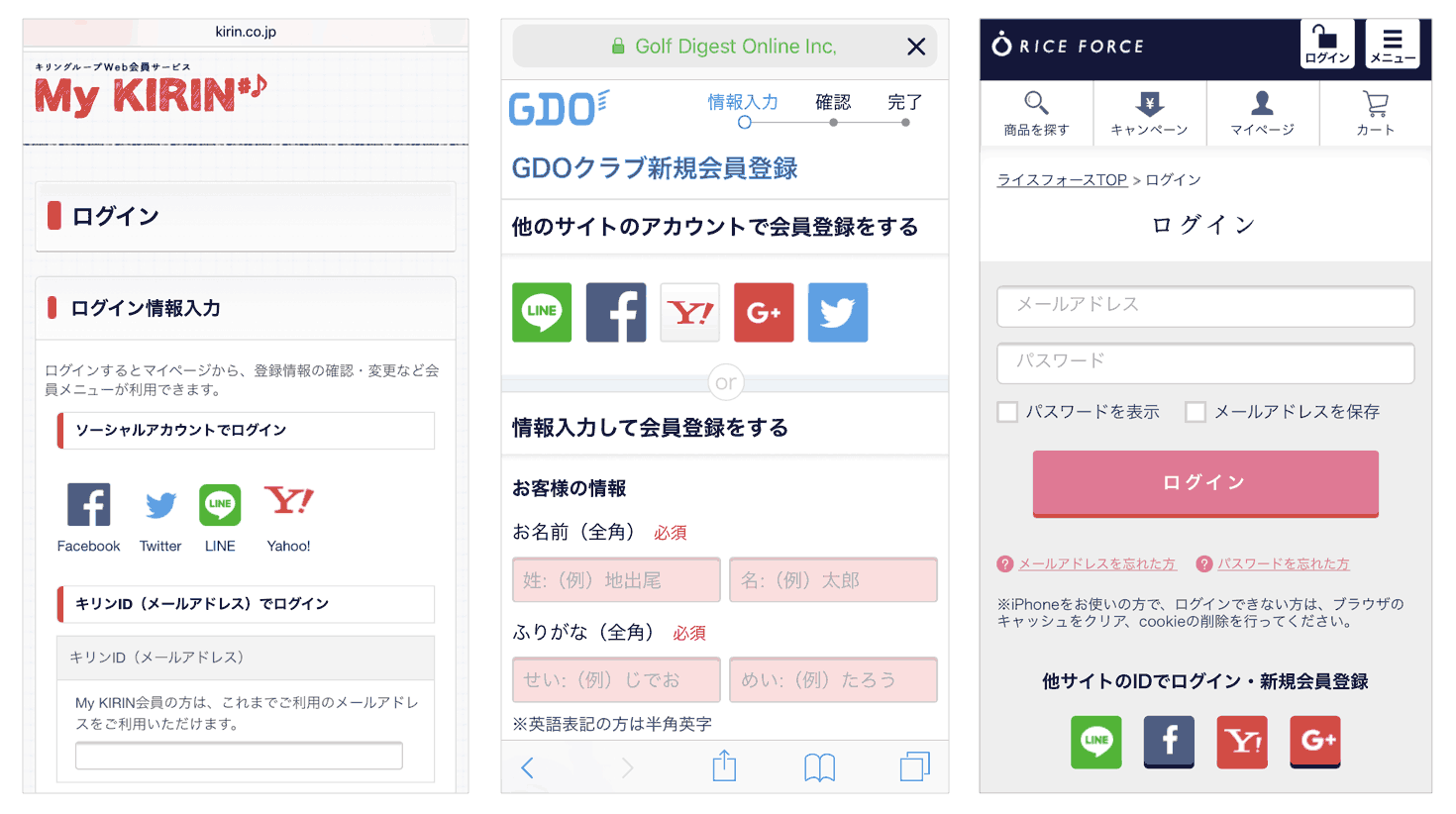Viewport: 1456px width, 814px height.
Task: Log in with Facebook on Rice Force
Action: point(1170,742)
